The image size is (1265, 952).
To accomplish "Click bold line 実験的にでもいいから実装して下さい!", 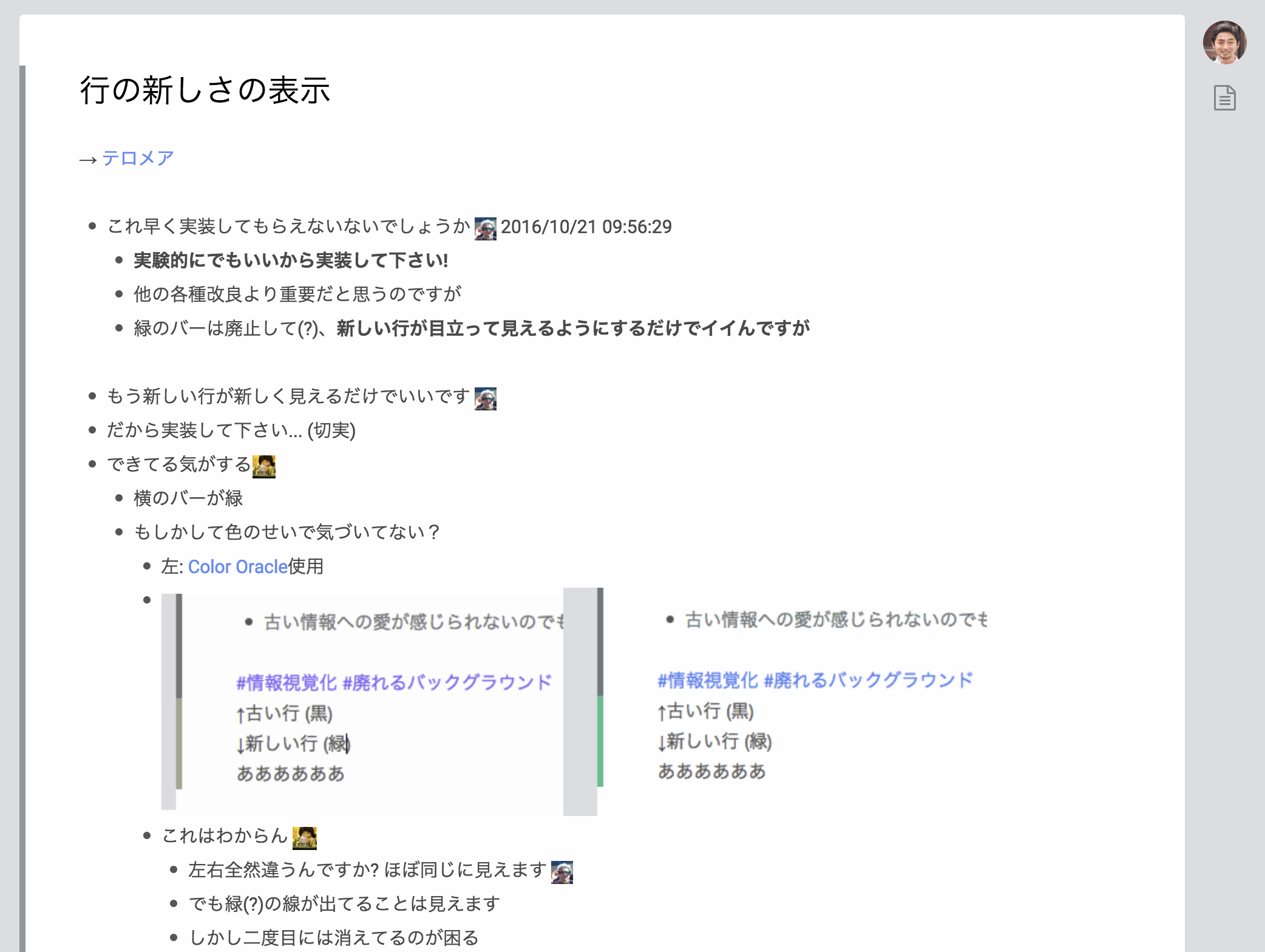I will 291,260.
